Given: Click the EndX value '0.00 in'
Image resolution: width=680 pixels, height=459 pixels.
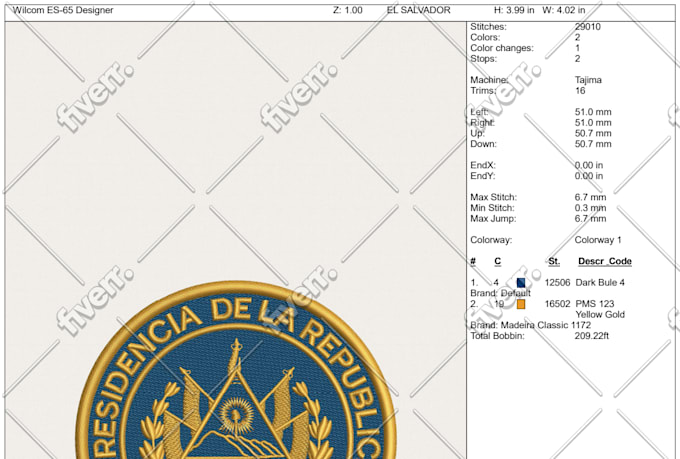Looking at the screenshot, I should pos(589,165).
